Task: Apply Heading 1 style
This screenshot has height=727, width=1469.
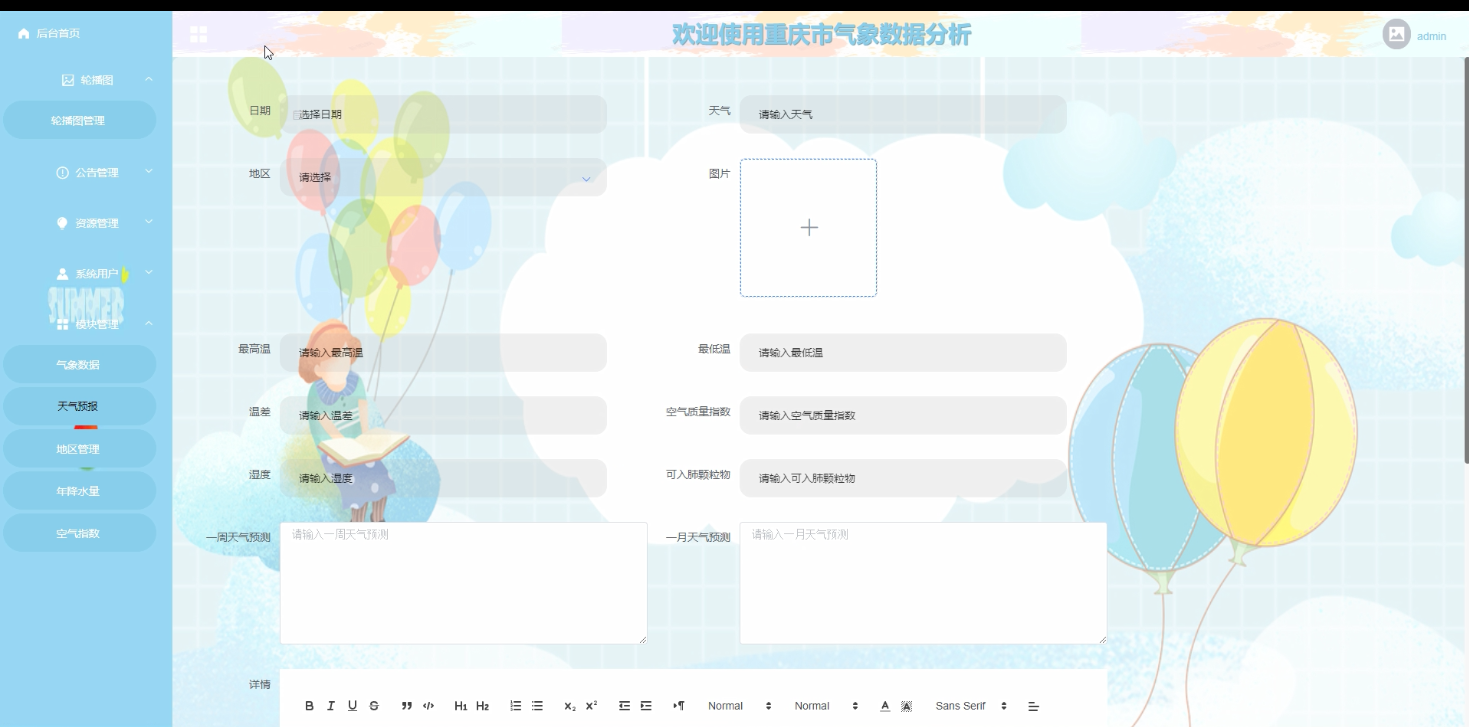Action: (x=461, y=706)
